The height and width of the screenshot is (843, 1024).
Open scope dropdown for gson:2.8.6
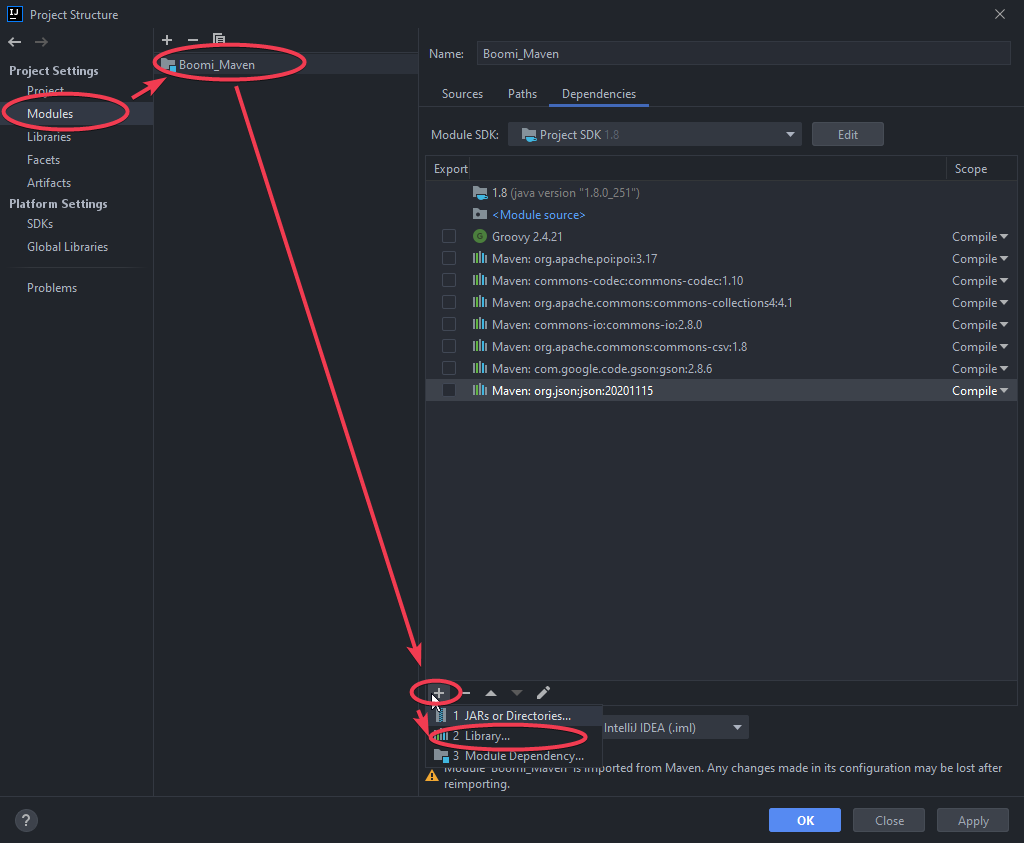click(x=980, y=369)
